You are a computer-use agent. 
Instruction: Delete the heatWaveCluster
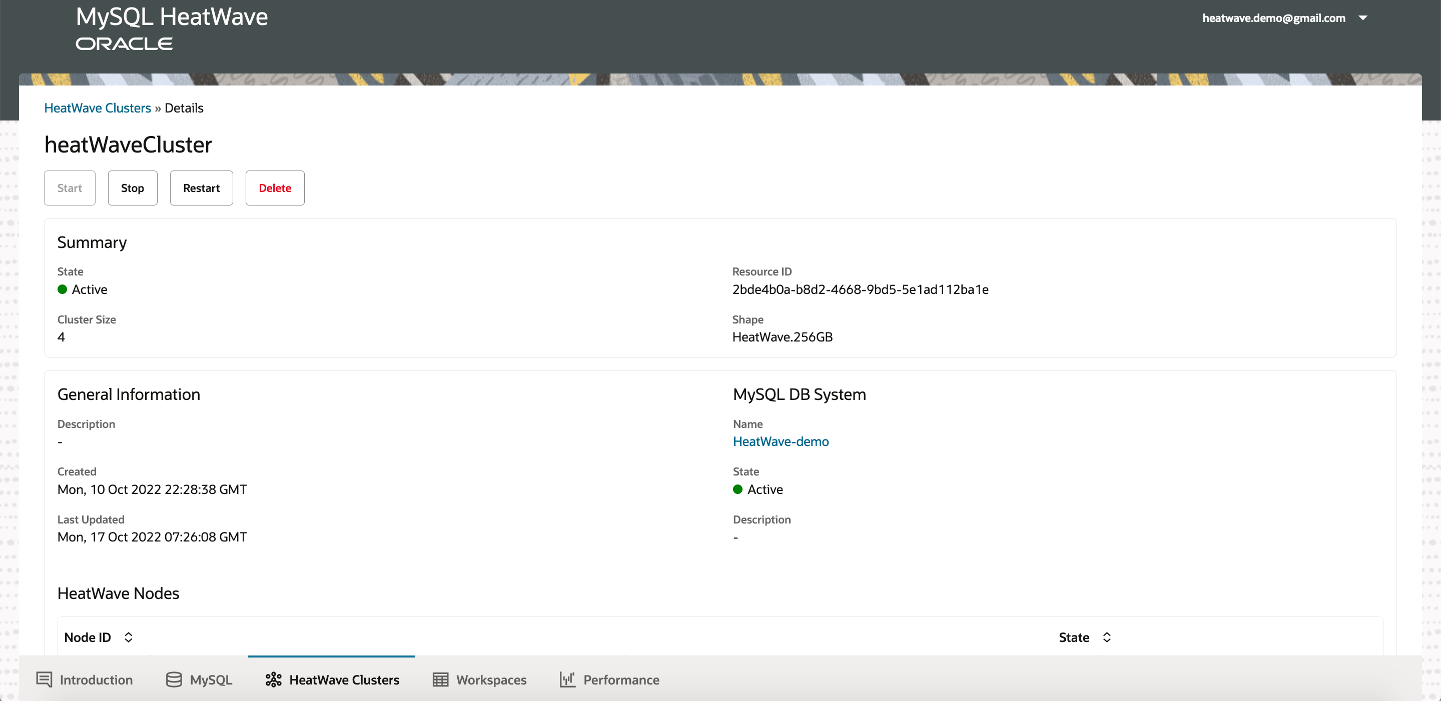click(x=274, y=187)
